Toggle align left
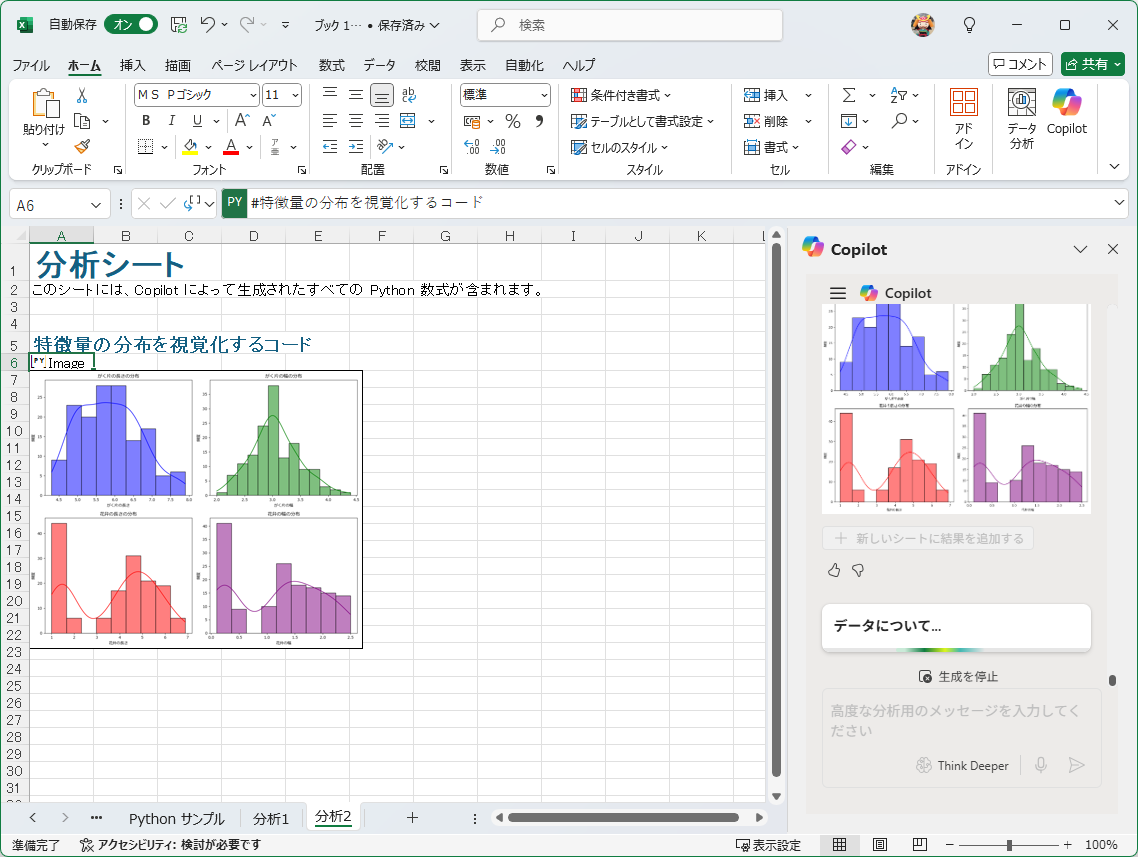 329,120
